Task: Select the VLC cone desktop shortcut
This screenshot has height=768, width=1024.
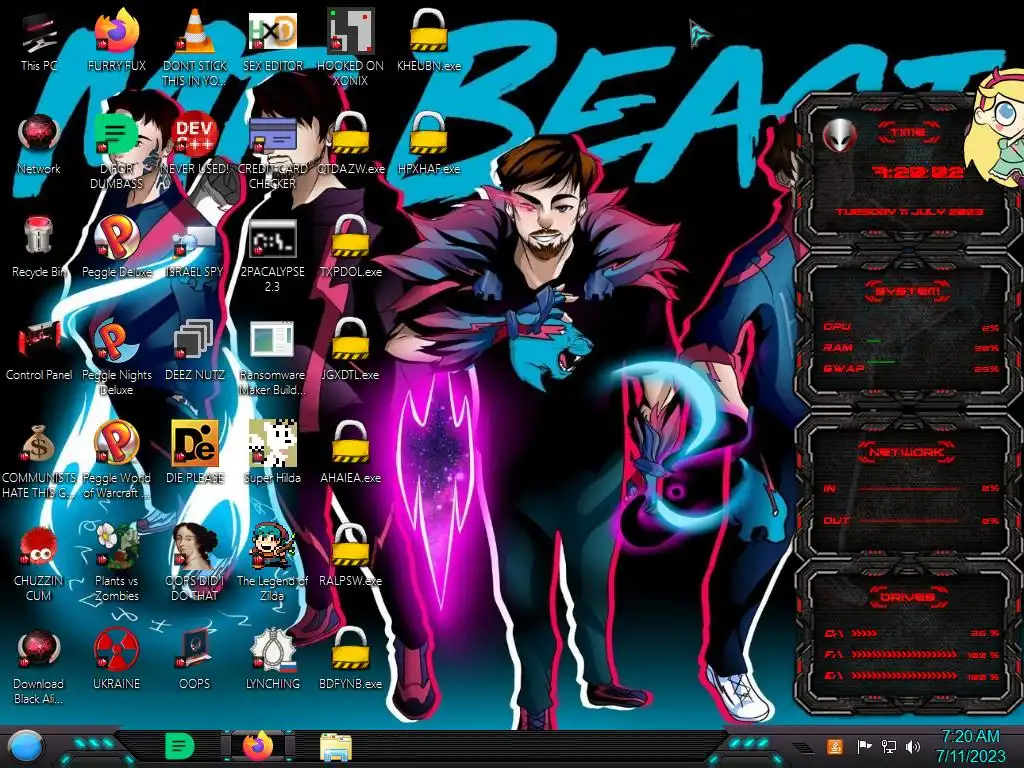Action: point(195,47)
